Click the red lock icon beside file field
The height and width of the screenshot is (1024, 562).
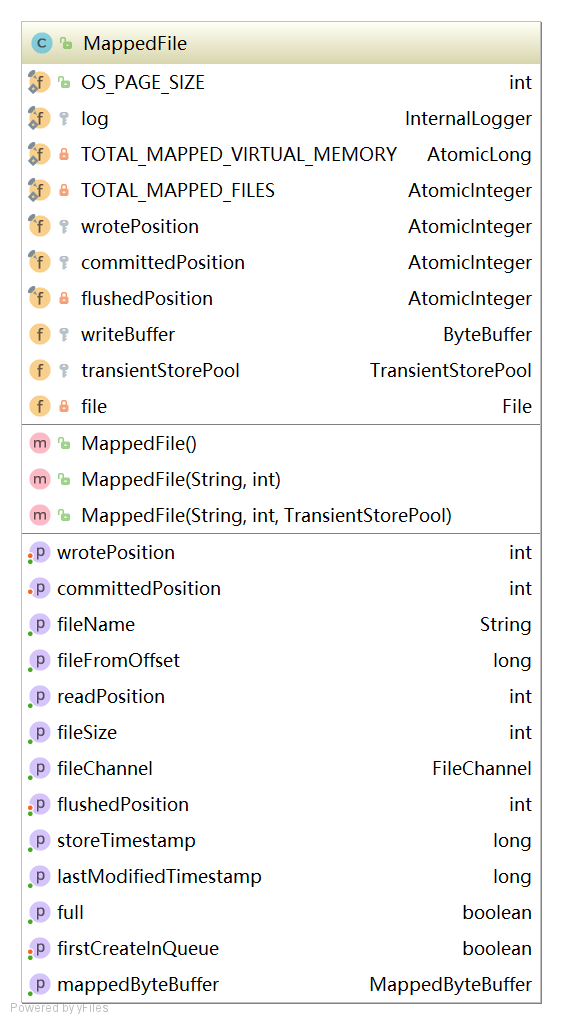(64, 406)
